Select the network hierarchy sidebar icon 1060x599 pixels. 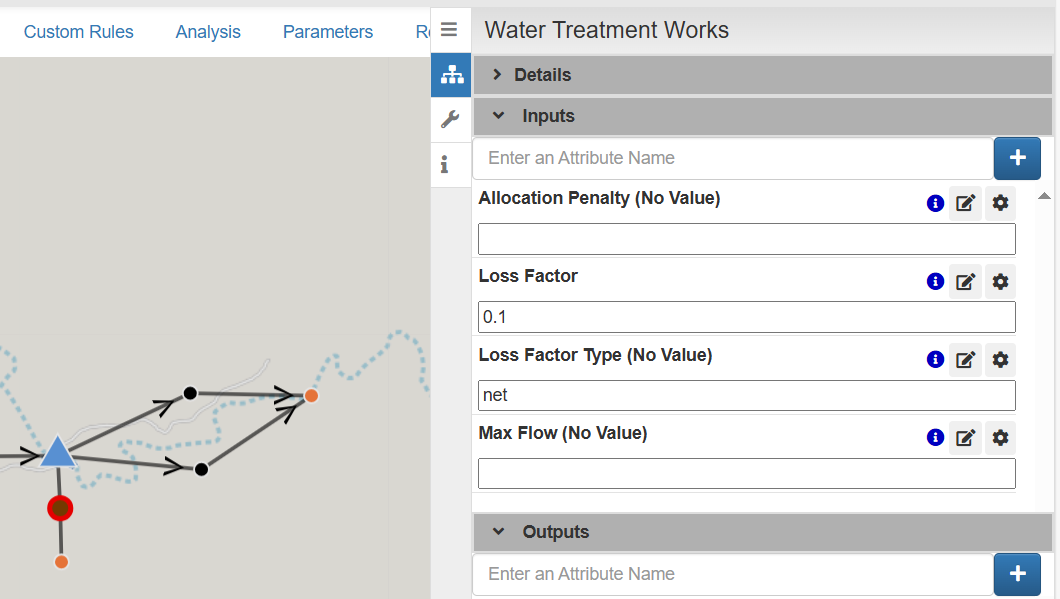[451, 75]
